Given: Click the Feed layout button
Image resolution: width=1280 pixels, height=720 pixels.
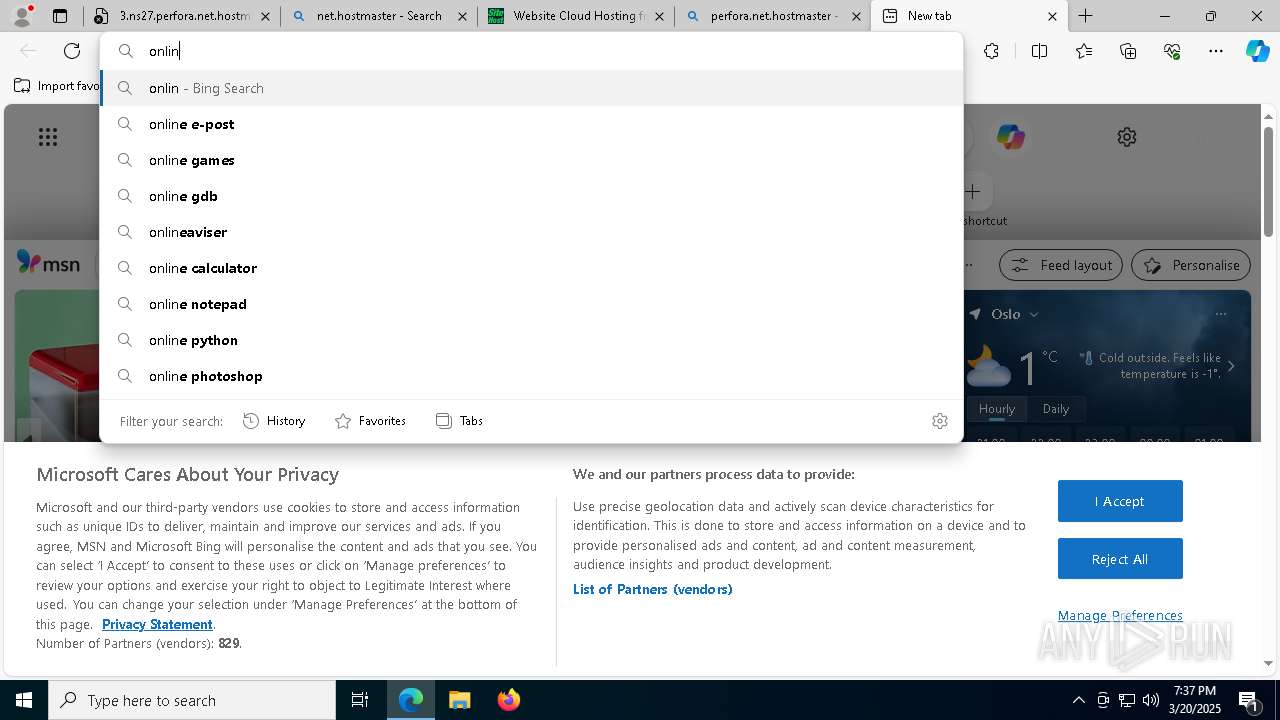Looking at the screenshot, I should [1061, 265].
